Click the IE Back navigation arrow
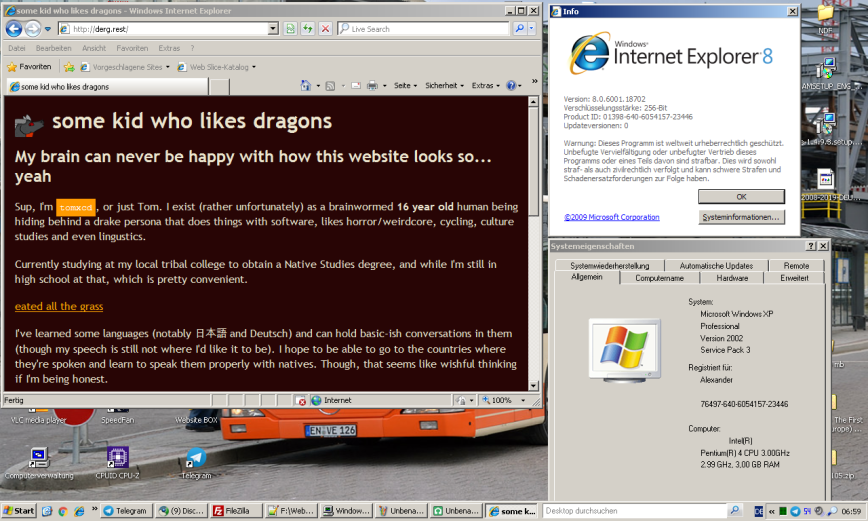The image size is (868, 521). tap(15, 29)
